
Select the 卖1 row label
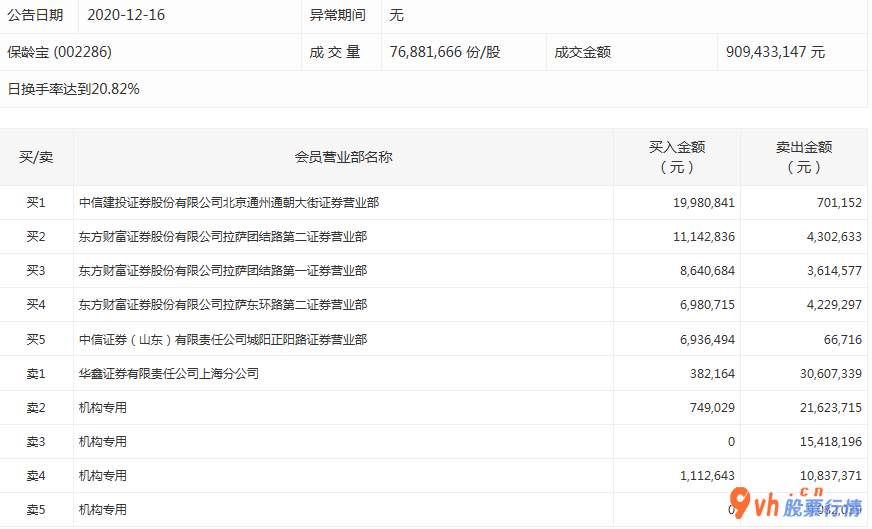36,374
